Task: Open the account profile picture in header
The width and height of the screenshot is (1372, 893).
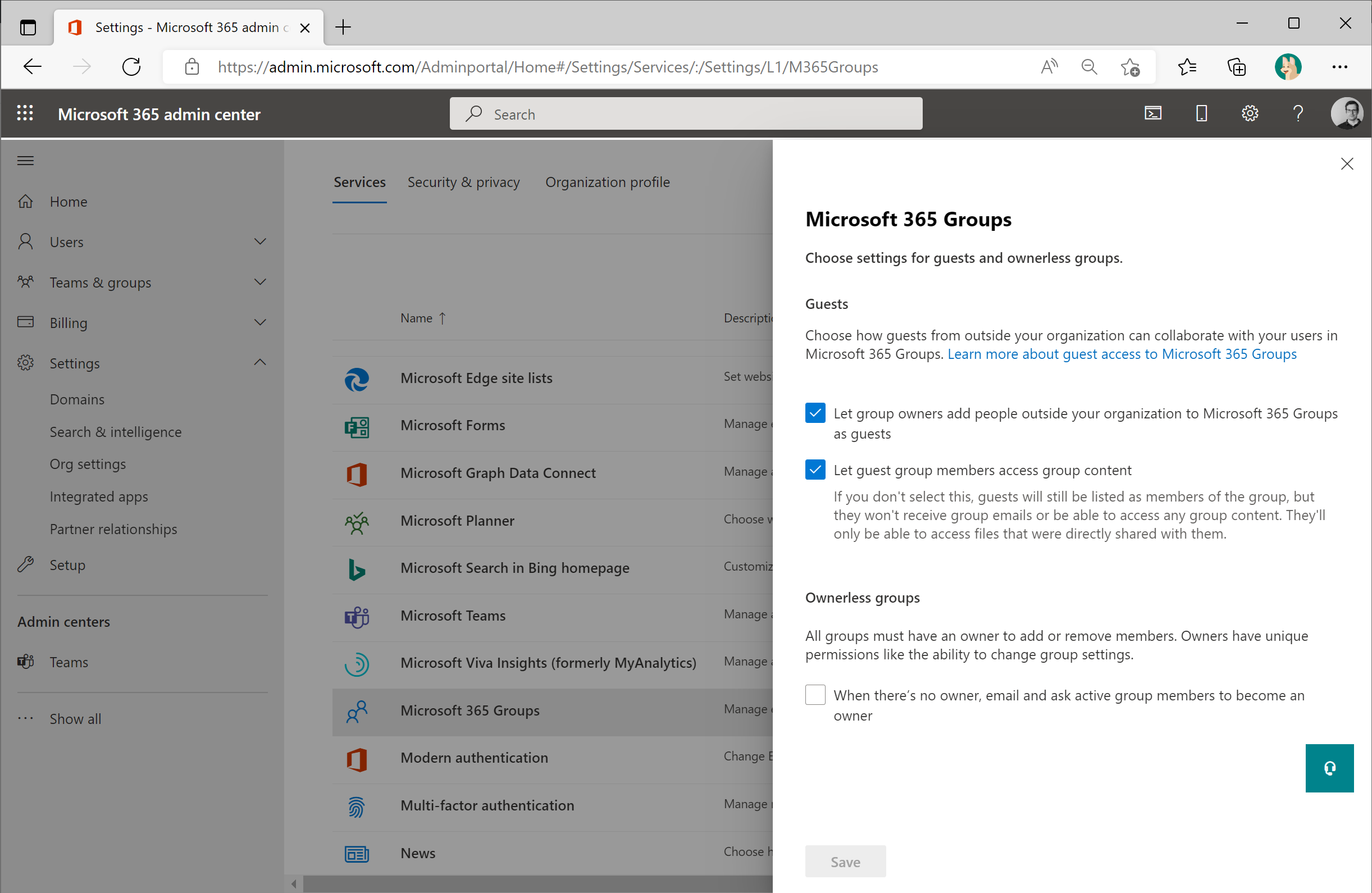Action: (1347, 113)
